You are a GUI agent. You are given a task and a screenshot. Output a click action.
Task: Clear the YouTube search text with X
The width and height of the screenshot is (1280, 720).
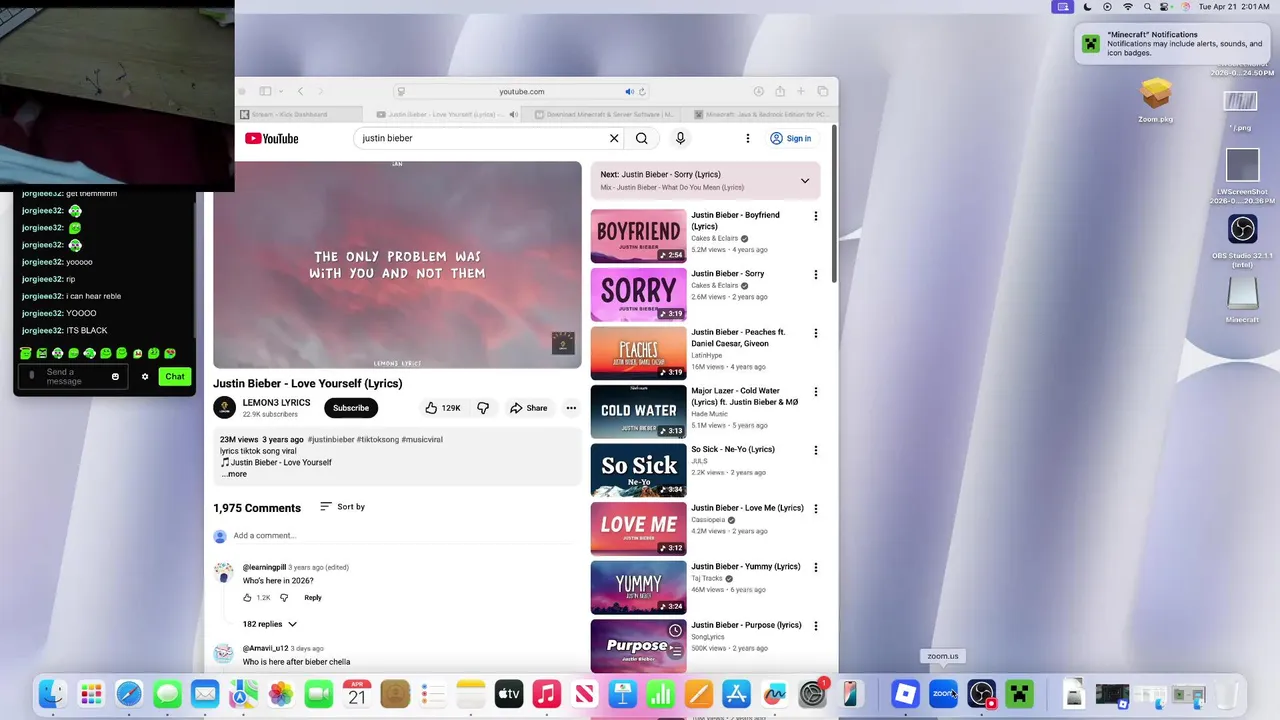614,139
